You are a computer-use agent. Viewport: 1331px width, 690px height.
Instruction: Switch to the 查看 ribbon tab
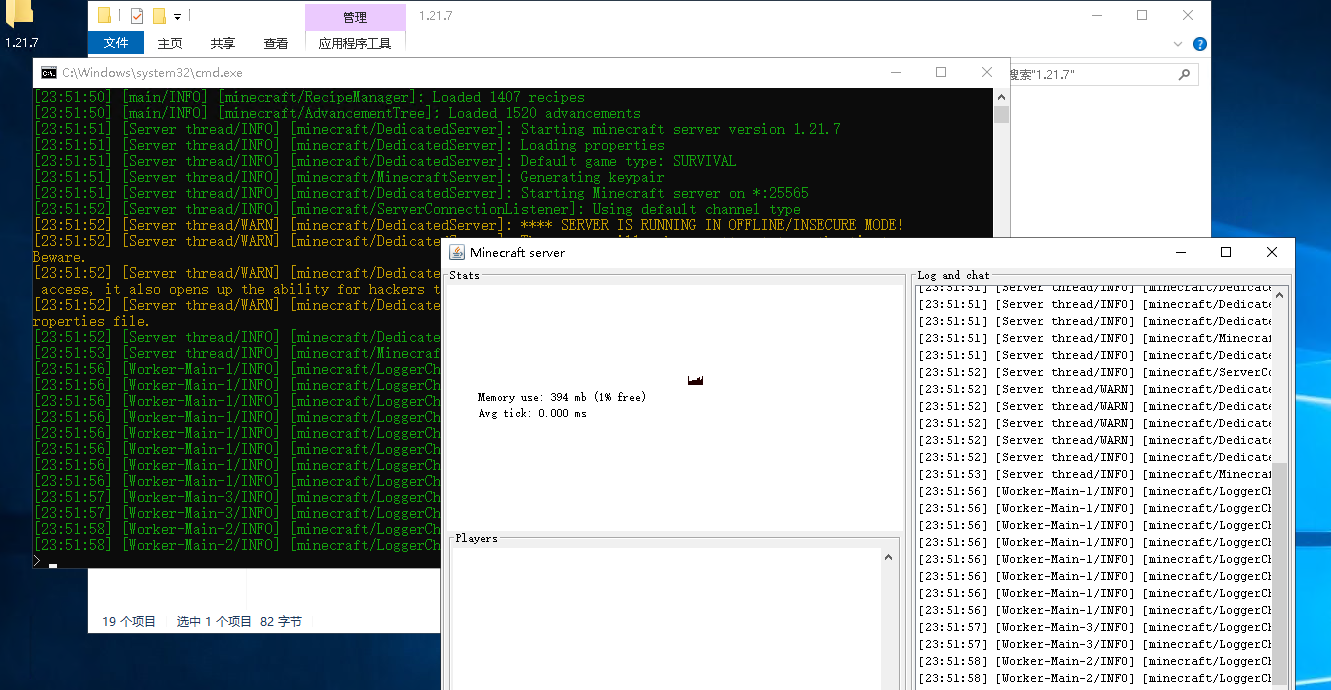click(276, 43)
